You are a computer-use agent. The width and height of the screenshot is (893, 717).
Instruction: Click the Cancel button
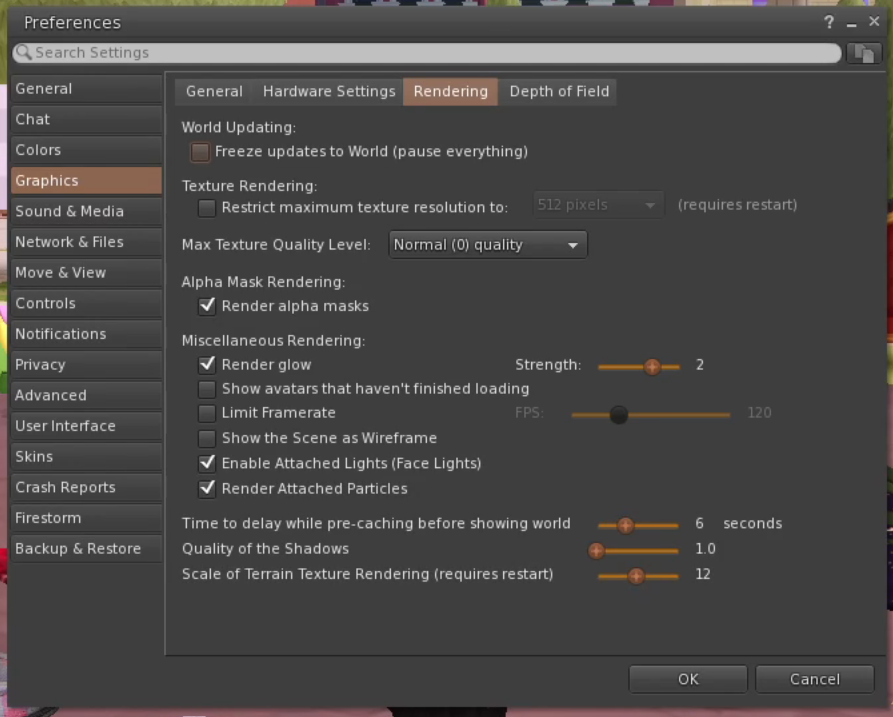(x=814, y=679)
